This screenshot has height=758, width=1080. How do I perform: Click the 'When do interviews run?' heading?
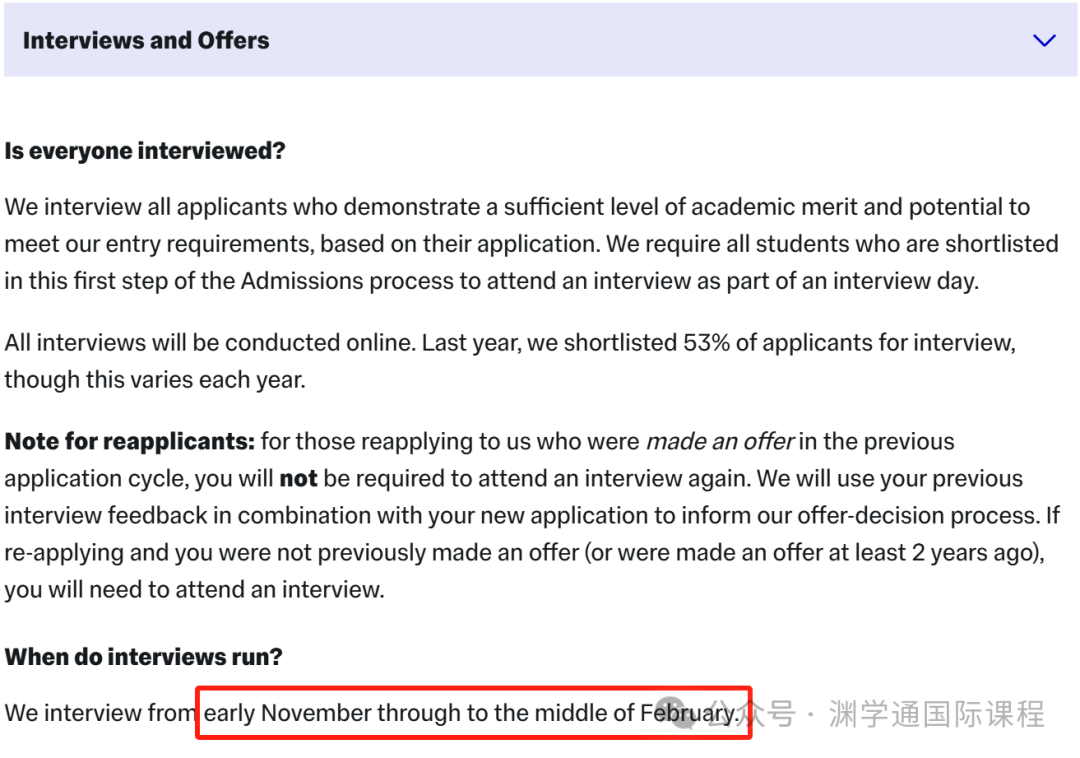[x=143, y=657]
